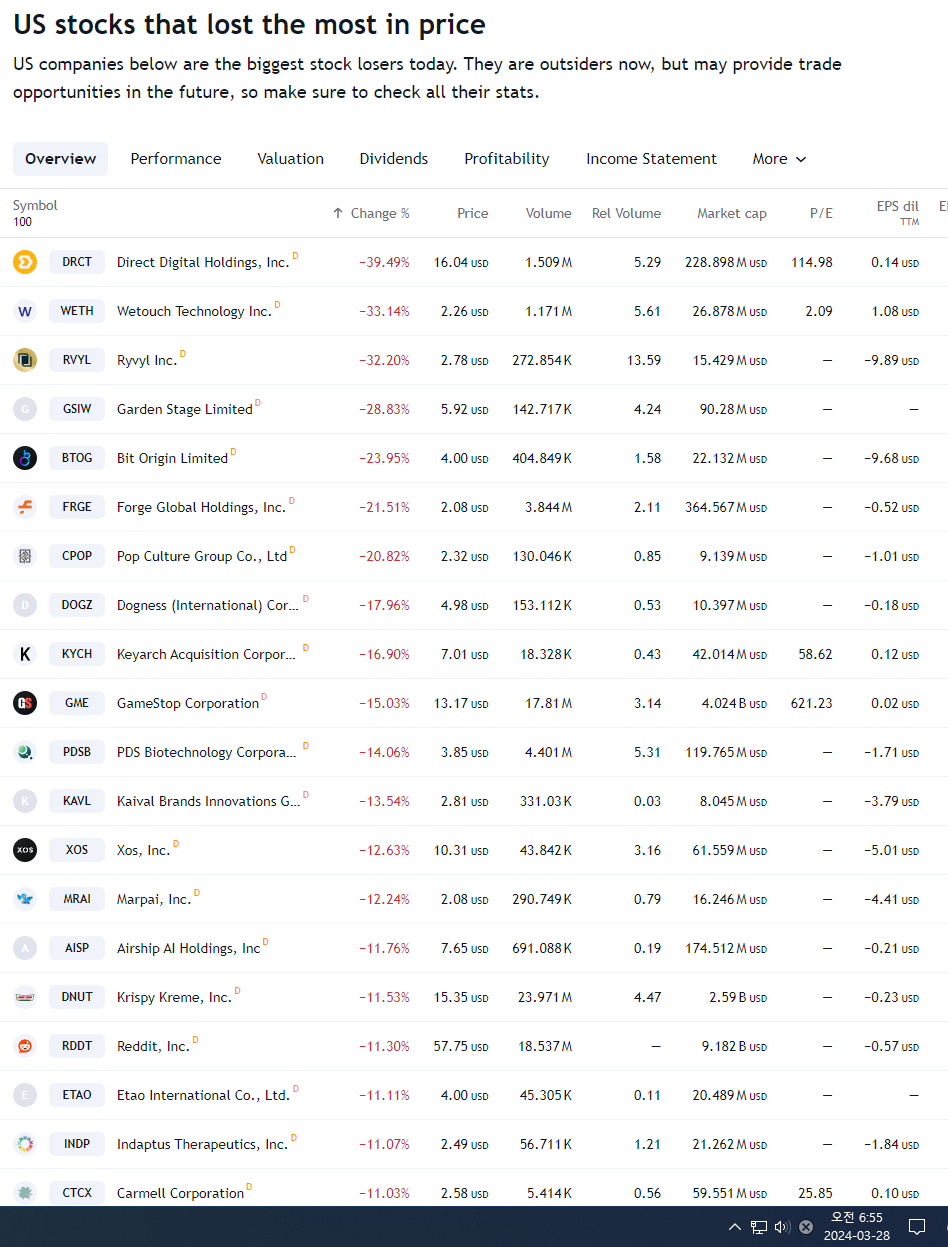Click the 621.23 P/E value
948x1247 pixels.
(811, 703)
